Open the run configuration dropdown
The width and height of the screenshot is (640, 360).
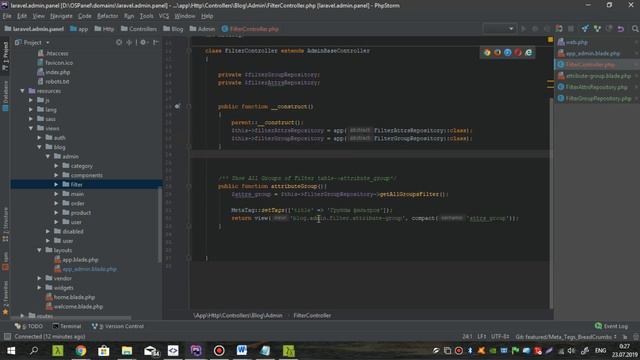click(x=499, y=29)
